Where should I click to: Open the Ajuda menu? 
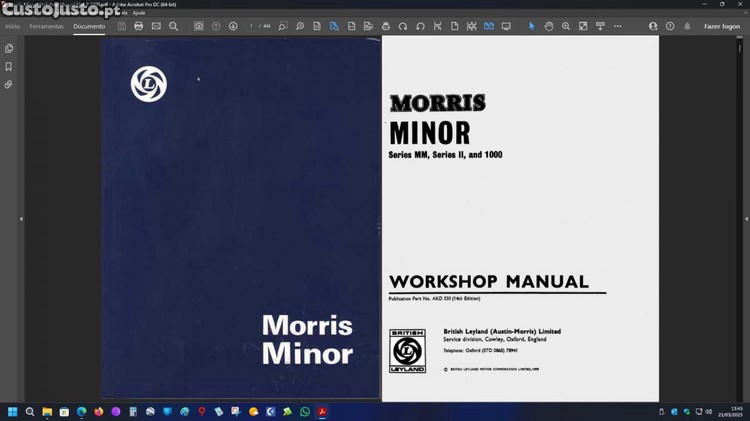coord(139,12)
